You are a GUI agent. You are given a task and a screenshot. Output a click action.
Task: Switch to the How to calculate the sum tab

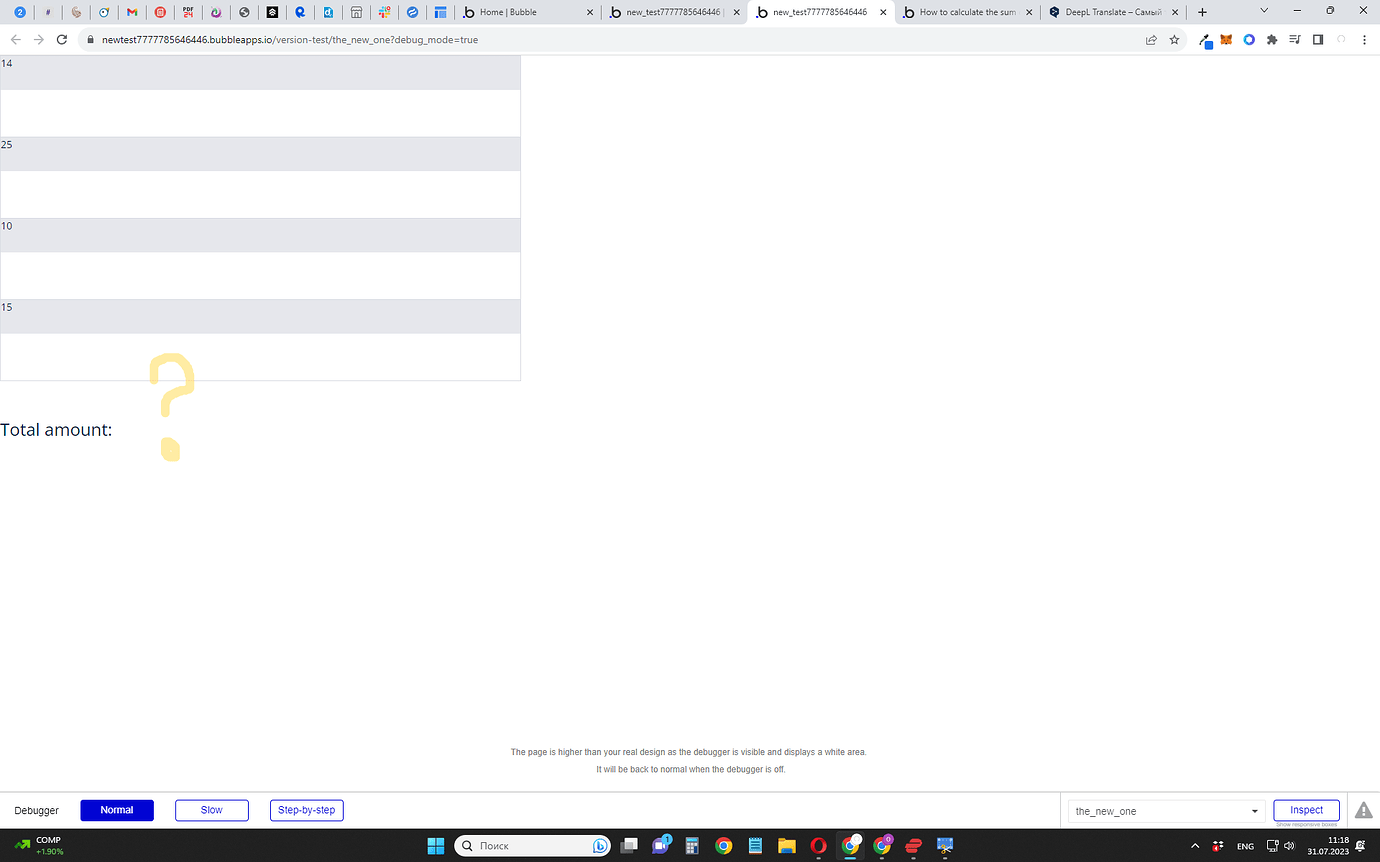[963, 12]
